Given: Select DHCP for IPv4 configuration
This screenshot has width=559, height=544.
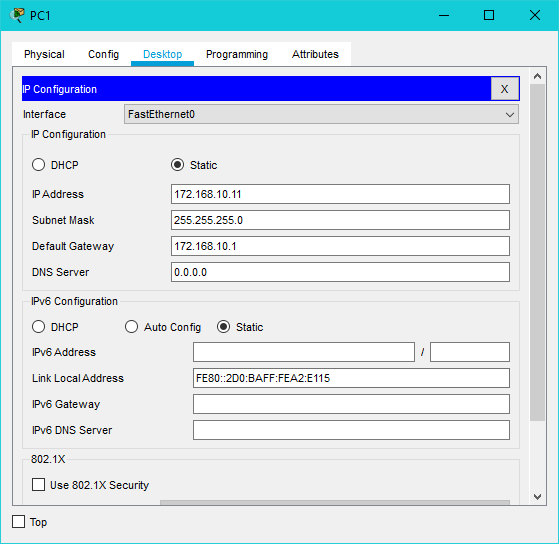Looking at the screenshot, I should (39, 165).
